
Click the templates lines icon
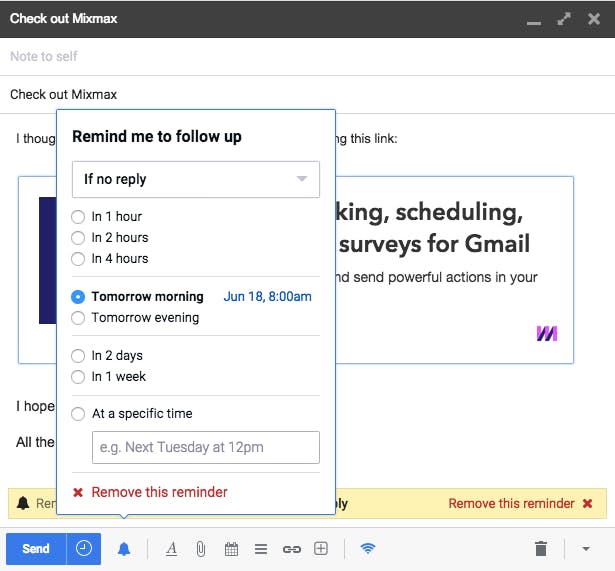pos(261,549)
